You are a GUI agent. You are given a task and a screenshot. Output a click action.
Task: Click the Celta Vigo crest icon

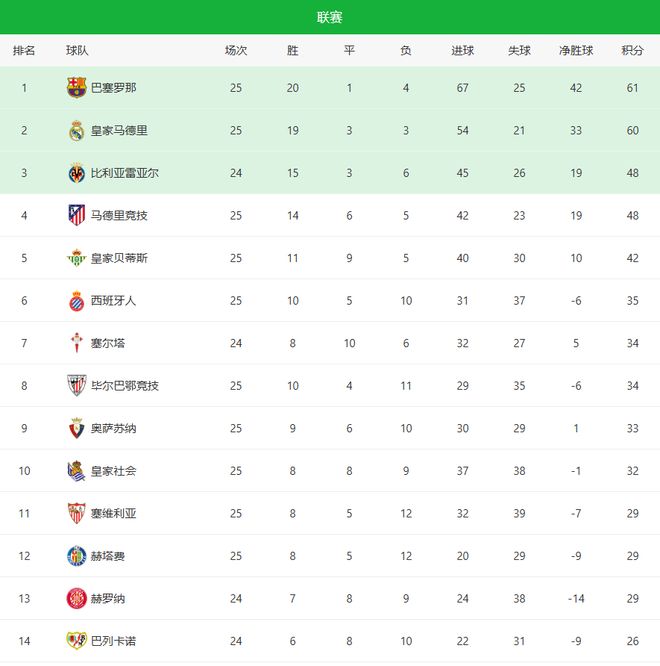76,343
